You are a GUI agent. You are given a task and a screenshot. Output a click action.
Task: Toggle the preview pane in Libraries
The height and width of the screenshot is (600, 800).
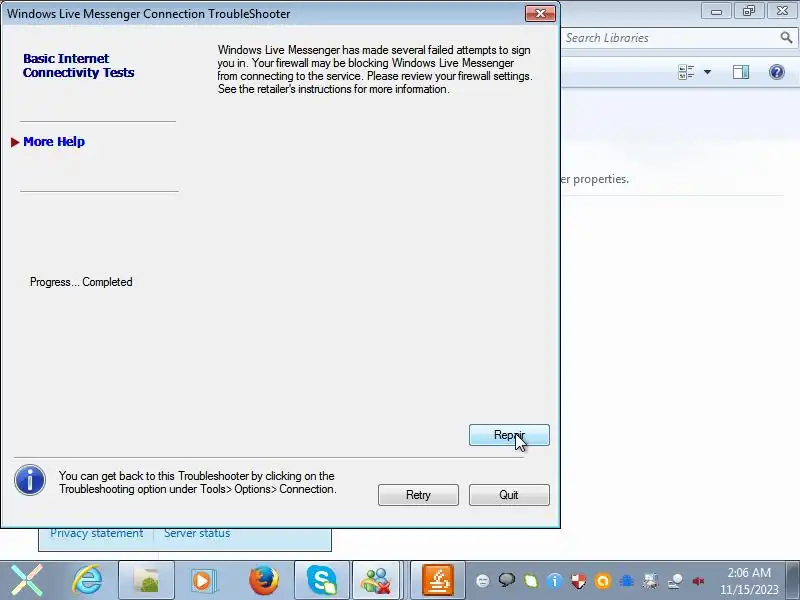[x=741, y=72]
